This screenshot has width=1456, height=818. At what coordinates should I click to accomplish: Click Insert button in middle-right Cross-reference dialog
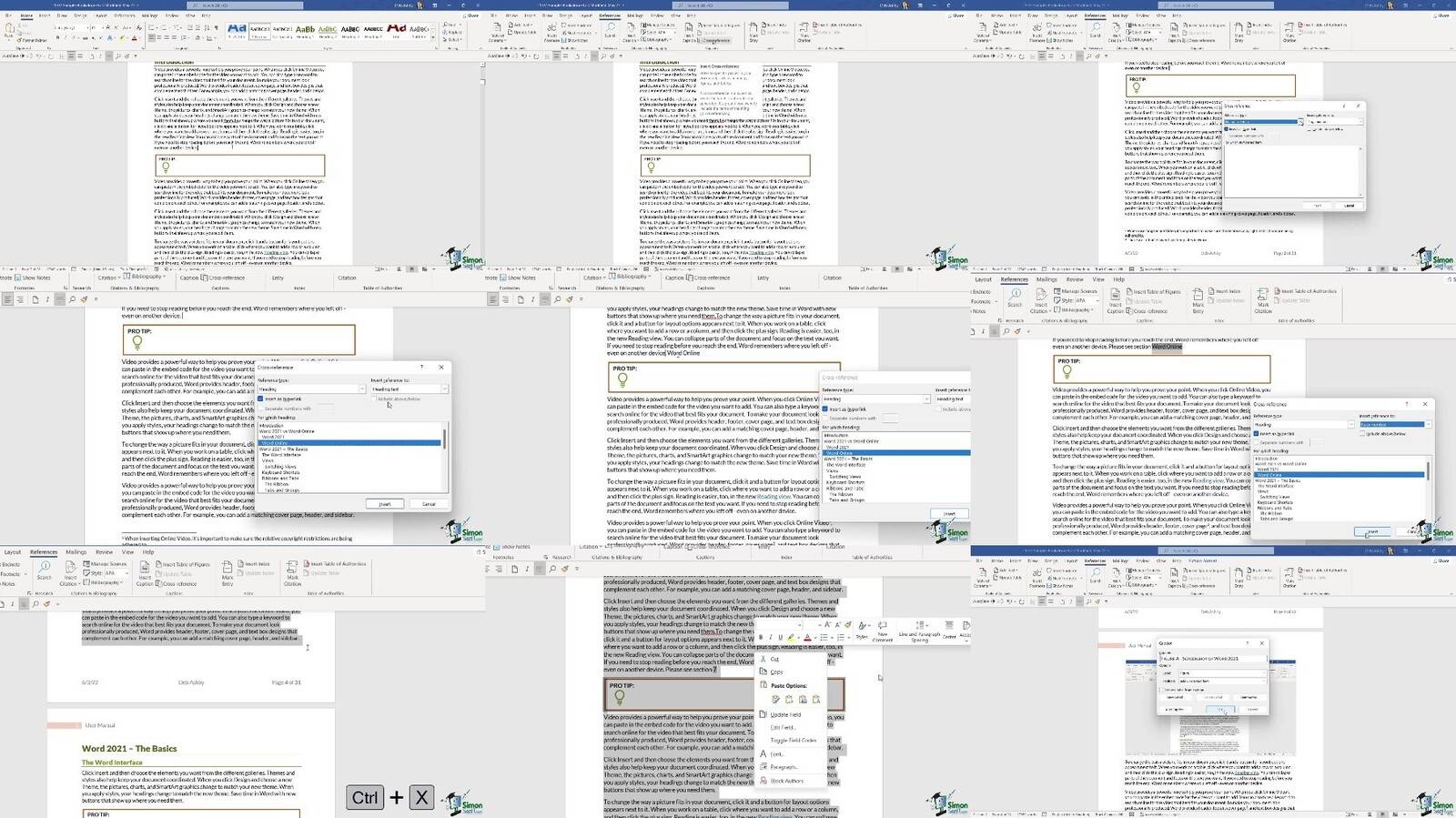(x=1372, y=531)
